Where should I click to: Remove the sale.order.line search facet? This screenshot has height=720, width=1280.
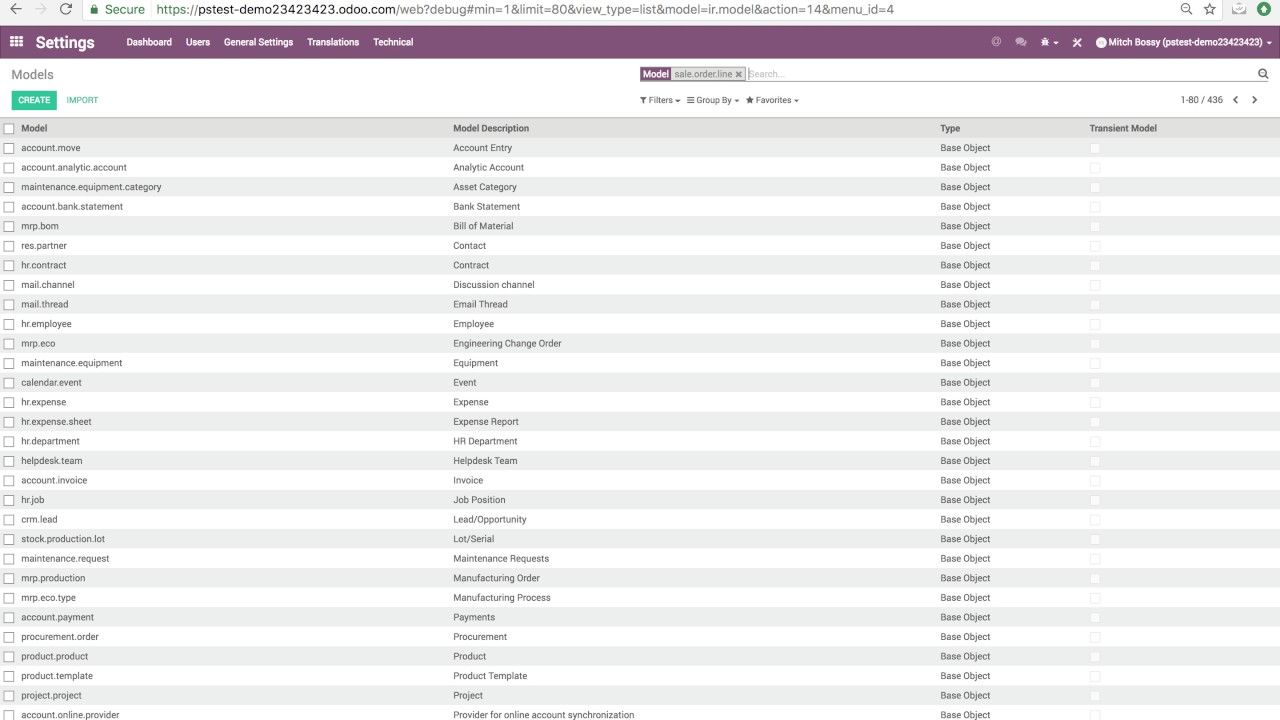click(739, 75)
